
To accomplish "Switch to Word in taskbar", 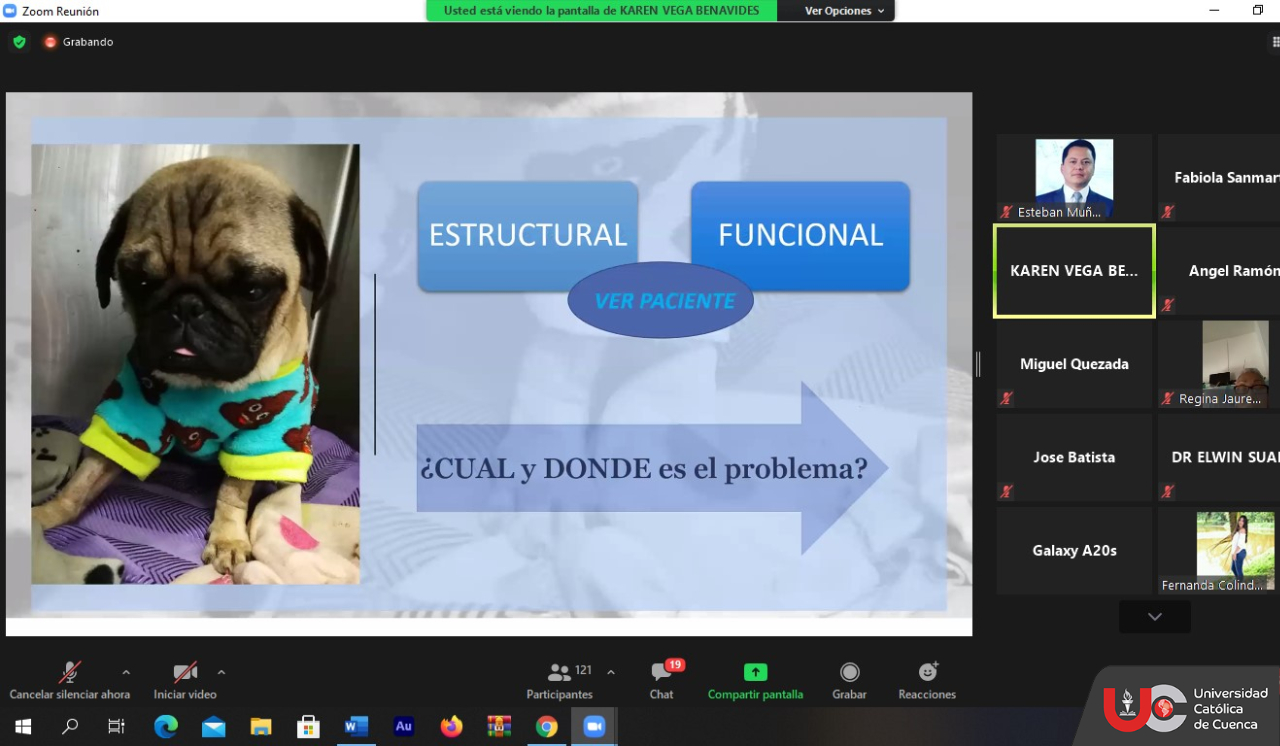I will point(356,727).
